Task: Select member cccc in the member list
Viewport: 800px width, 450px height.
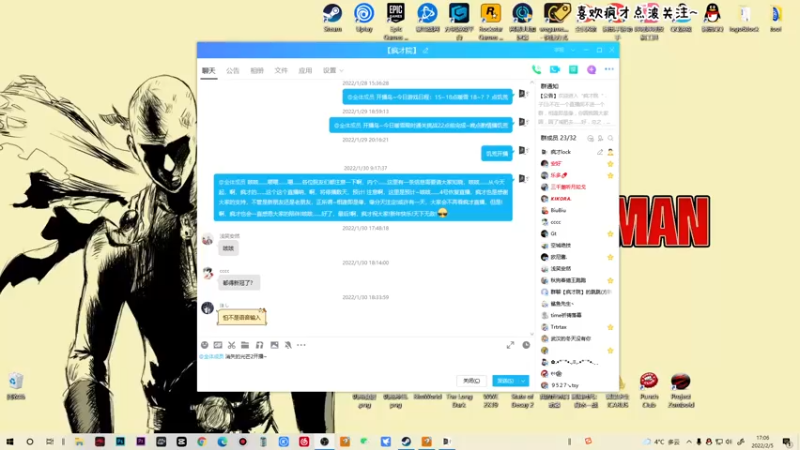Action: pyautogui.click(x=576, y=222)
